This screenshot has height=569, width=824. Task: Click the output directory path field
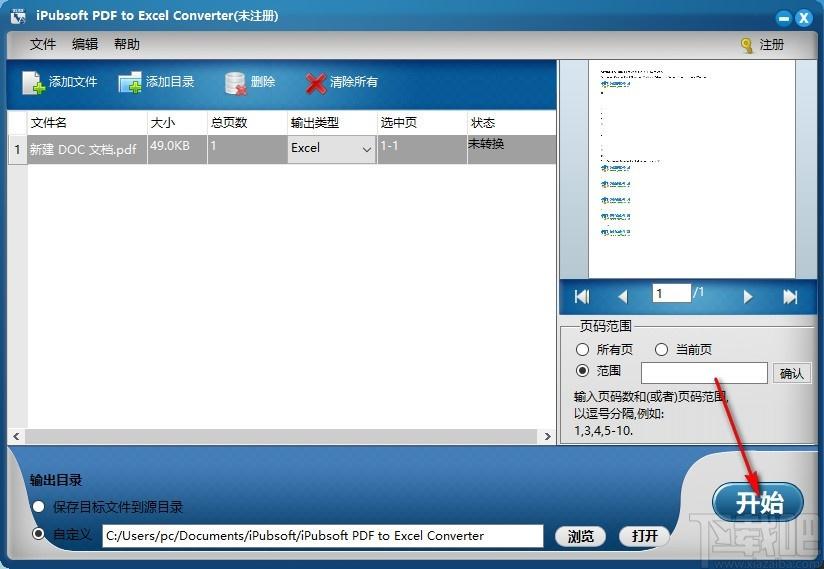(x=323, y=536)
